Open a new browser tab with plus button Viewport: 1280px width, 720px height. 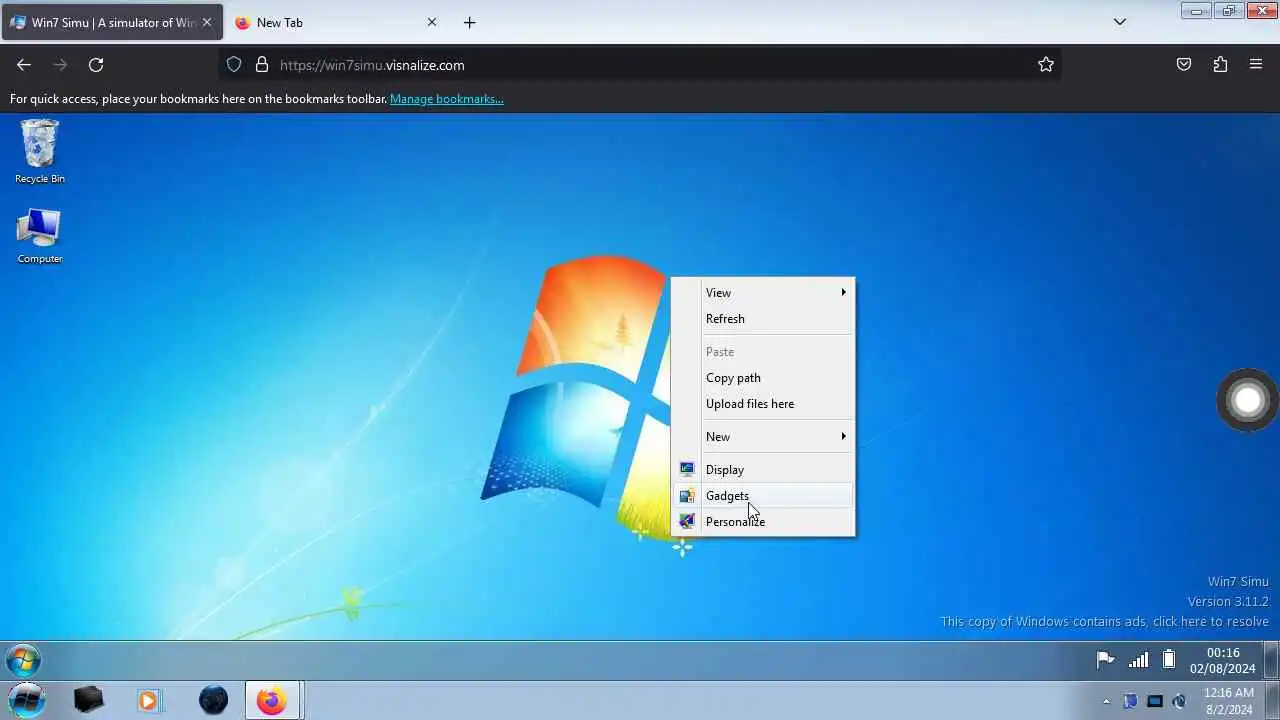[469, 22]
